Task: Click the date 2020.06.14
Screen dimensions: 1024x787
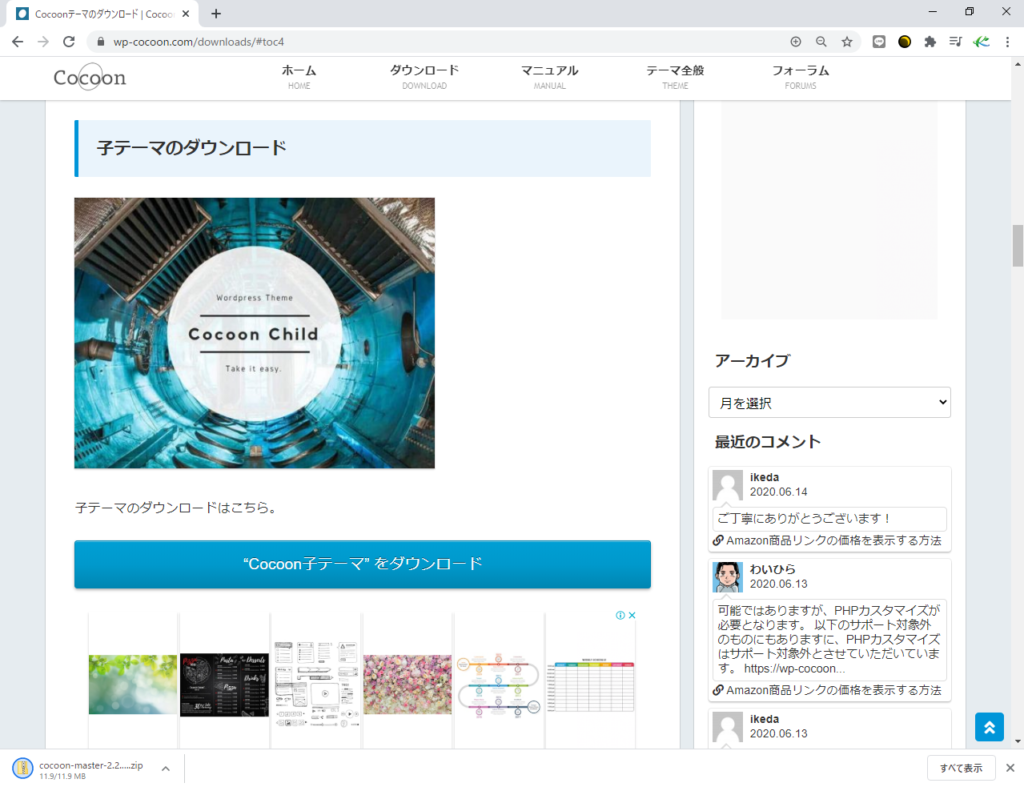Action: [x=778, y=492]
